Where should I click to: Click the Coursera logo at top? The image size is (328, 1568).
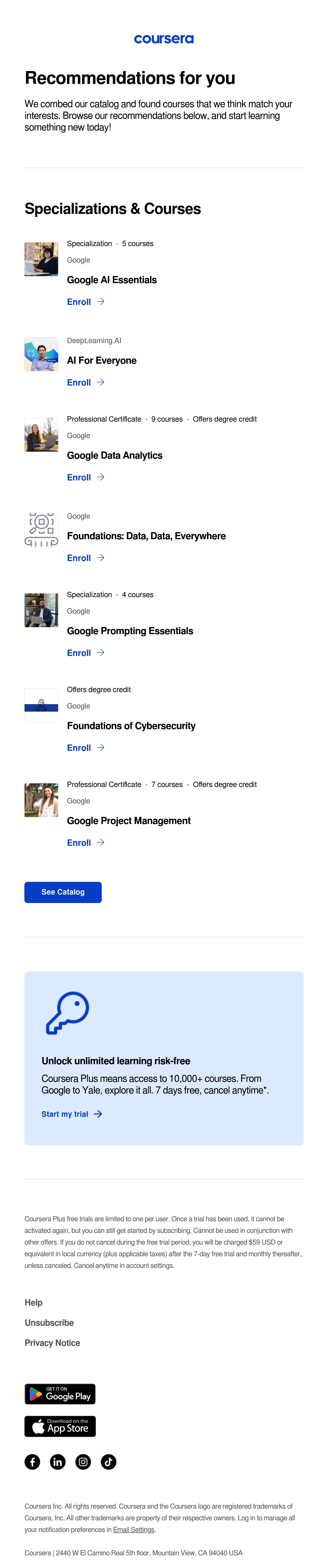(x=164, y=39)
